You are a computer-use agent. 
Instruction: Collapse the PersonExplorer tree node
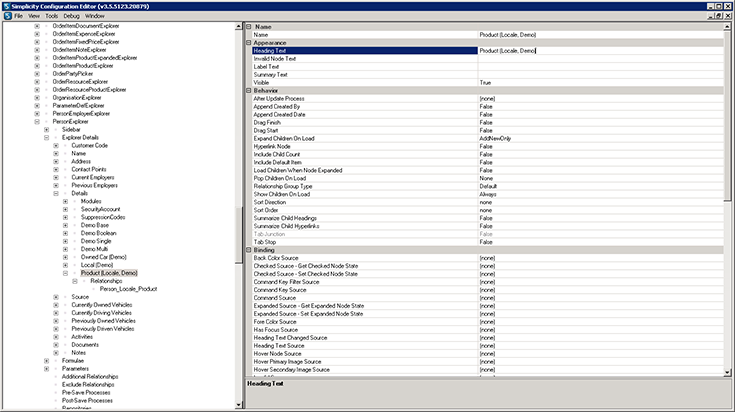point(37,121)
